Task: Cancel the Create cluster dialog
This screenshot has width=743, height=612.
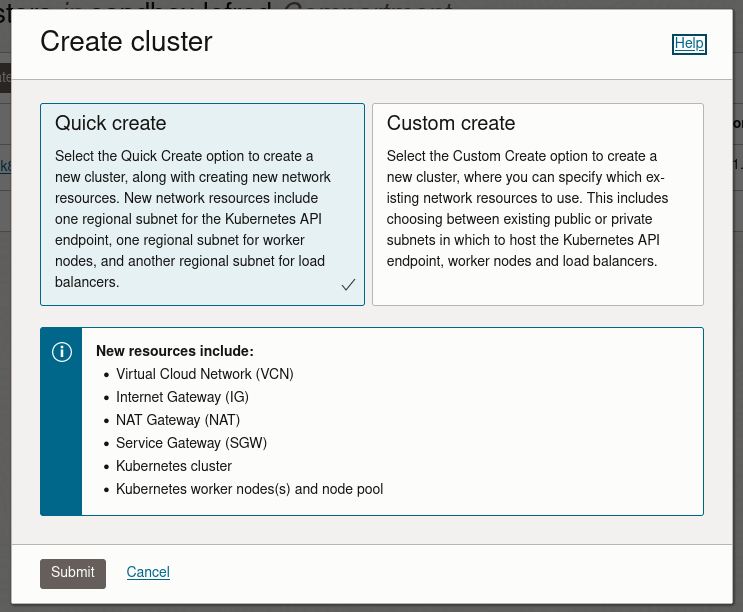Action: (x=148, y=572)
